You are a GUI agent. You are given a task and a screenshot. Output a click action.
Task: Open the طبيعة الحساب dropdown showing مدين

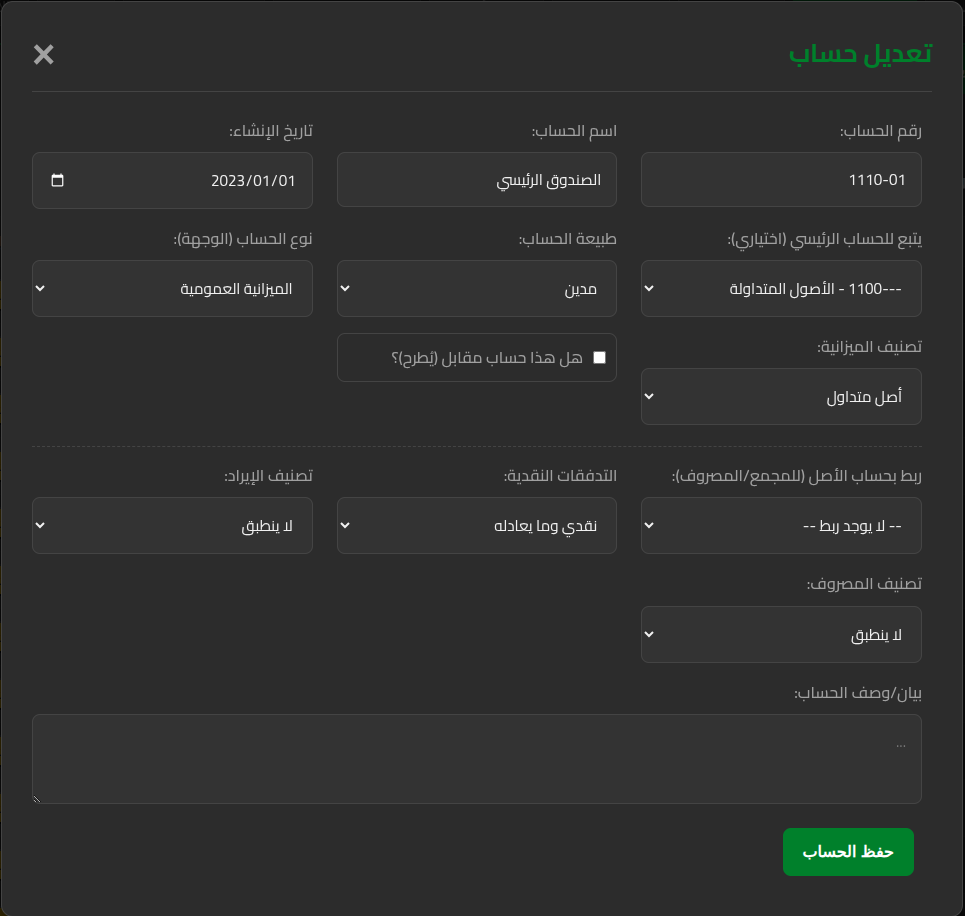pyautogui.click(x=477, y=289)
